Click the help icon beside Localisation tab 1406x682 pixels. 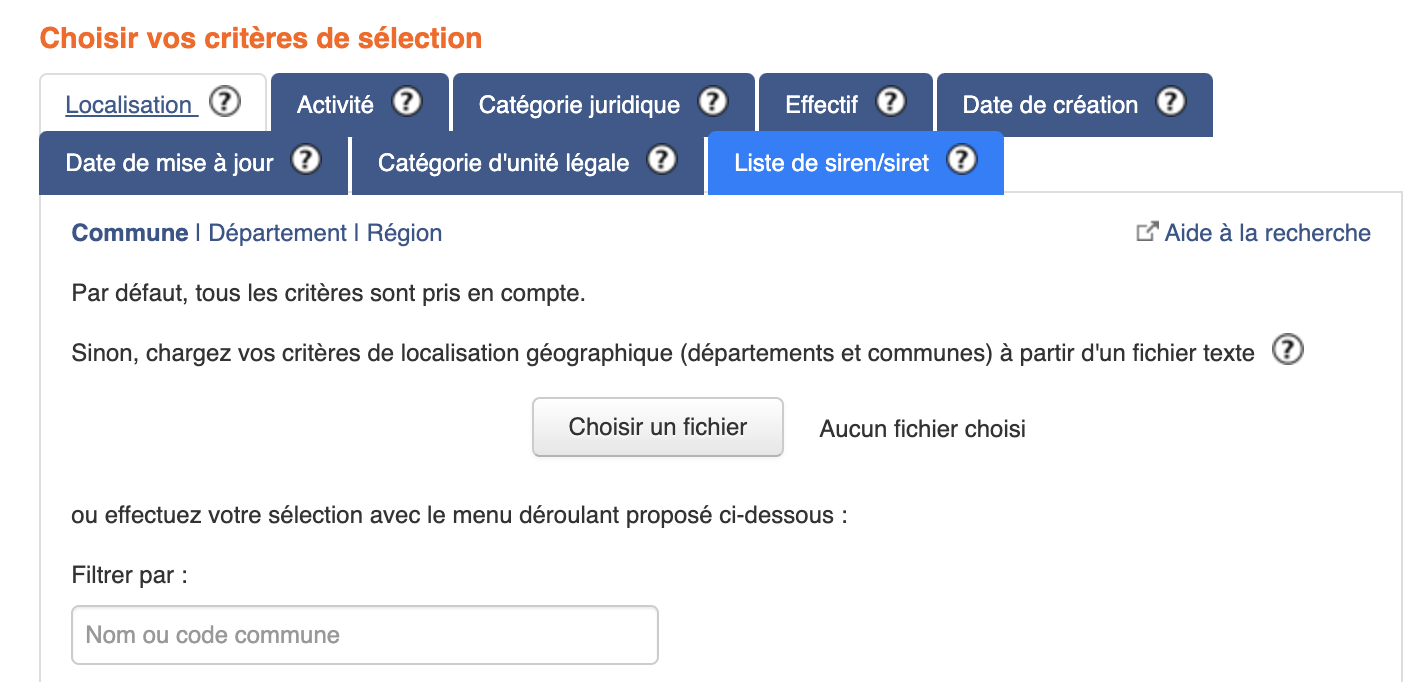(225, 103)
